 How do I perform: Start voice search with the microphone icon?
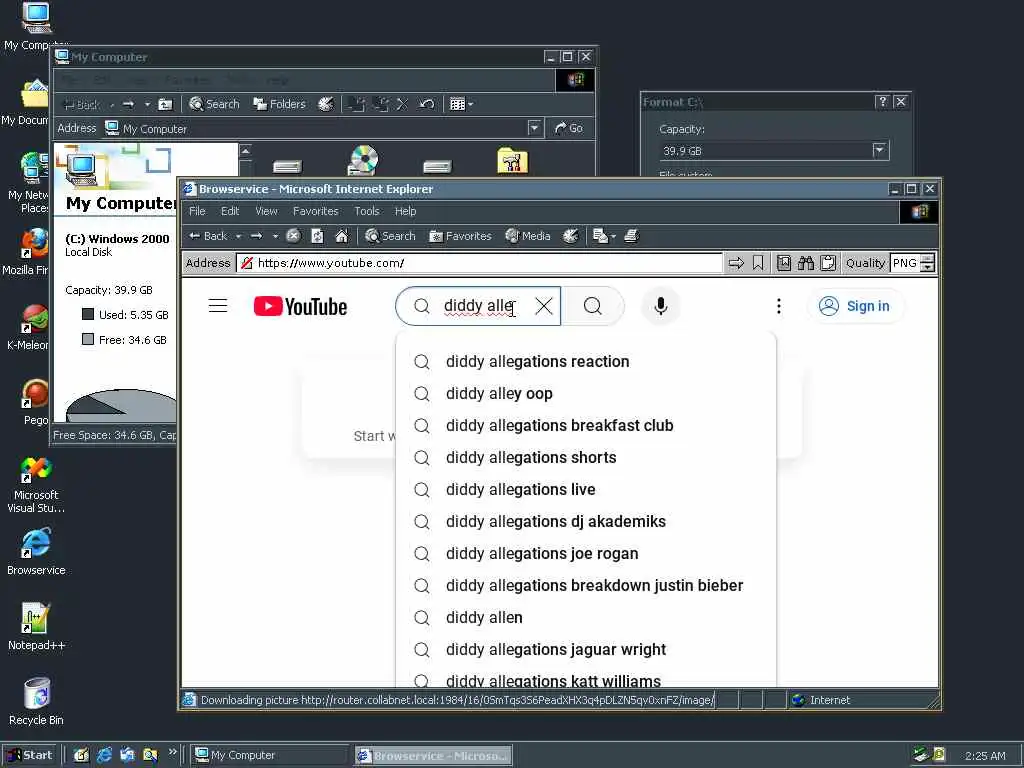click(x=660, y=306)
